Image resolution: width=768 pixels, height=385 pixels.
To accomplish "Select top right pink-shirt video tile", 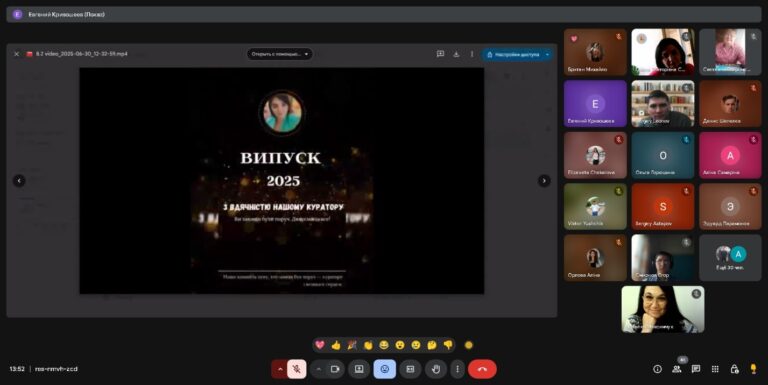I will [x=730, y=52].
